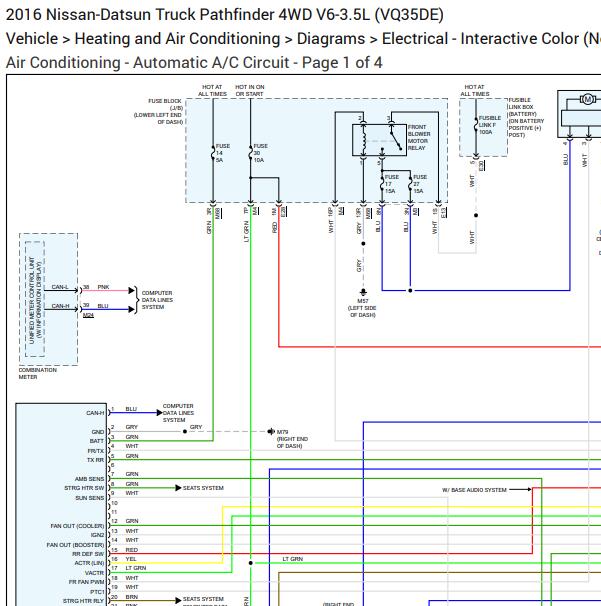Click the Fuse 17 15A symbol

(382, 184)
